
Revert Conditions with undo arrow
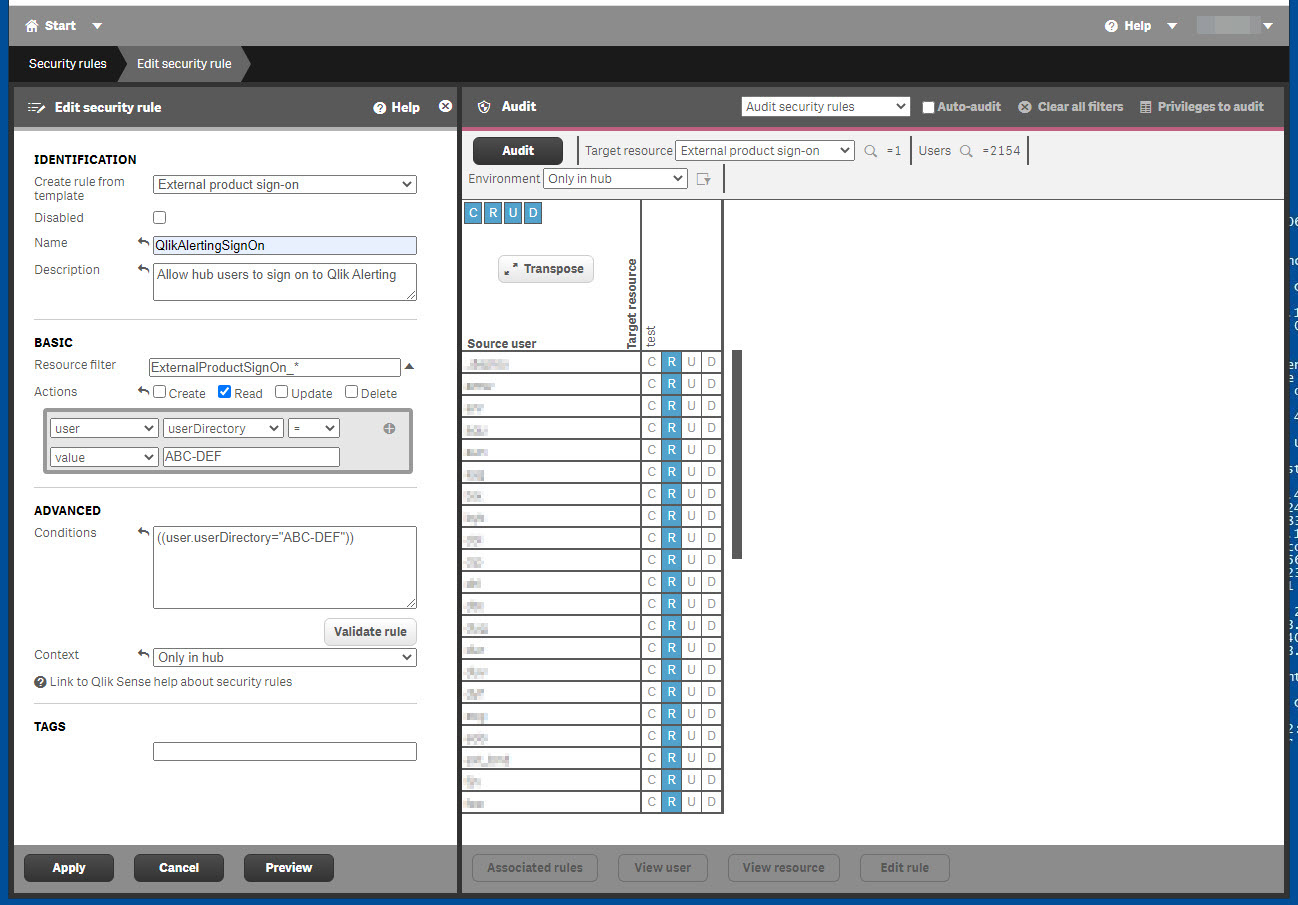coord(143,533)
